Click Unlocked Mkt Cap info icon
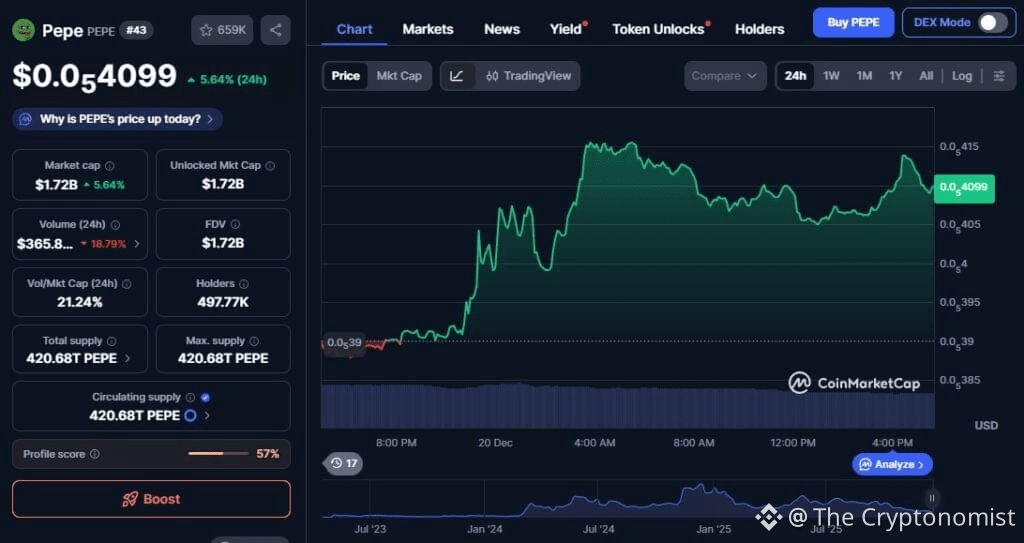Image resolution: width=1024 pixels, height=543 pixels. point(270,166)
